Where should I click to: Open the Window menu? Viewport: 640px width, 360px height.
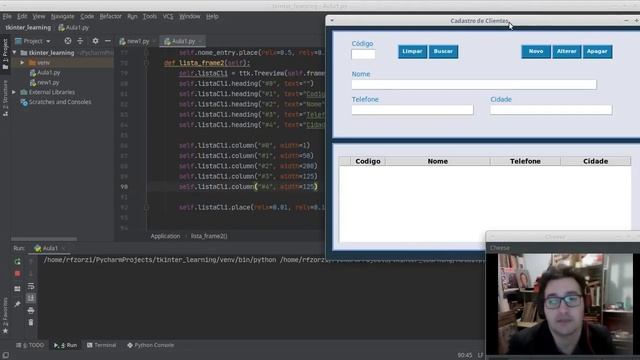click(x=190, y=16)
